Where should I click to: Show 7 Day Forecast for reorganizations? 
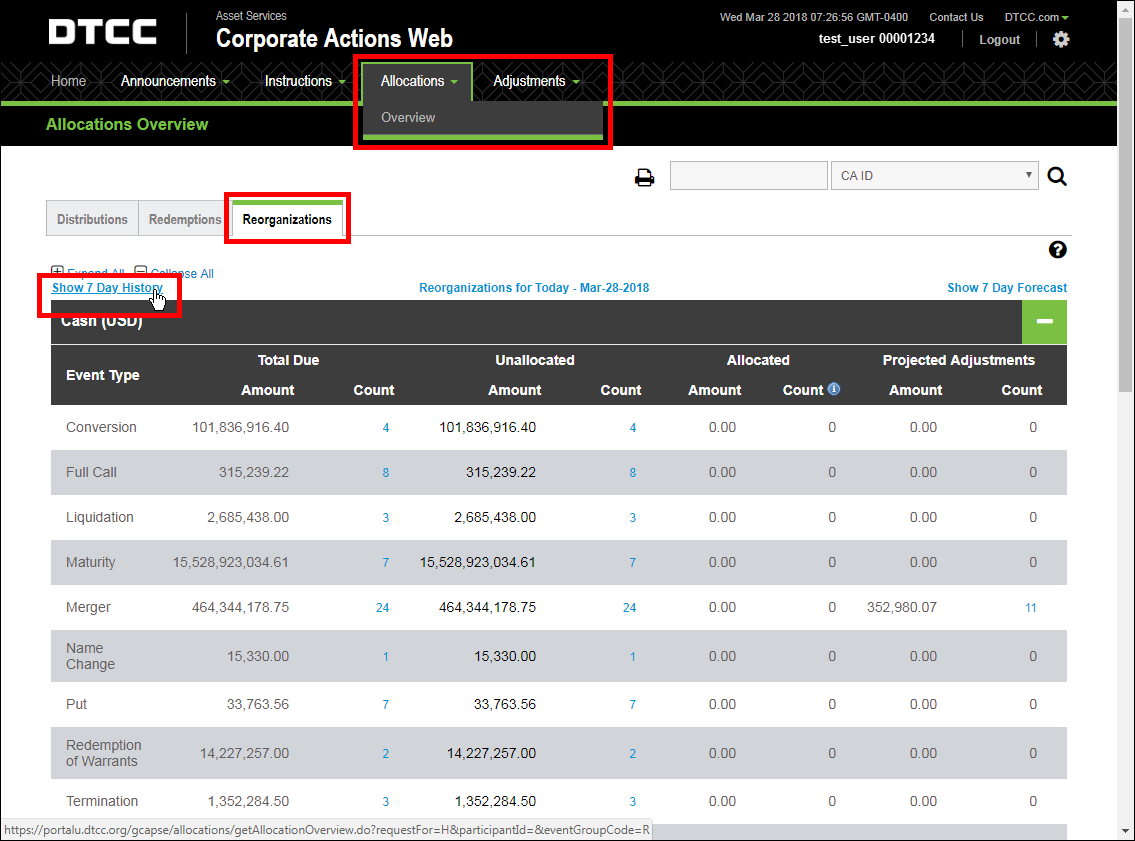(x=1007, y=288)
